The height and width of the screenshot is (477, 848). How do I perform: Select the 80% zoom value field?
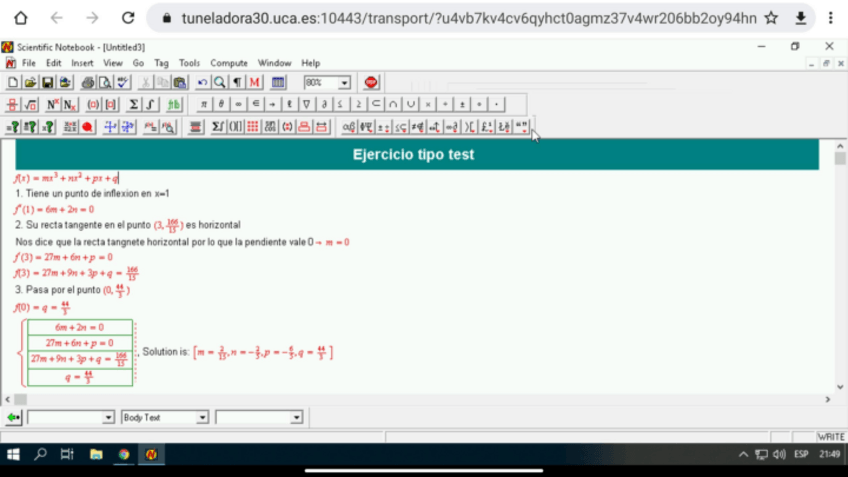[321, 83]
